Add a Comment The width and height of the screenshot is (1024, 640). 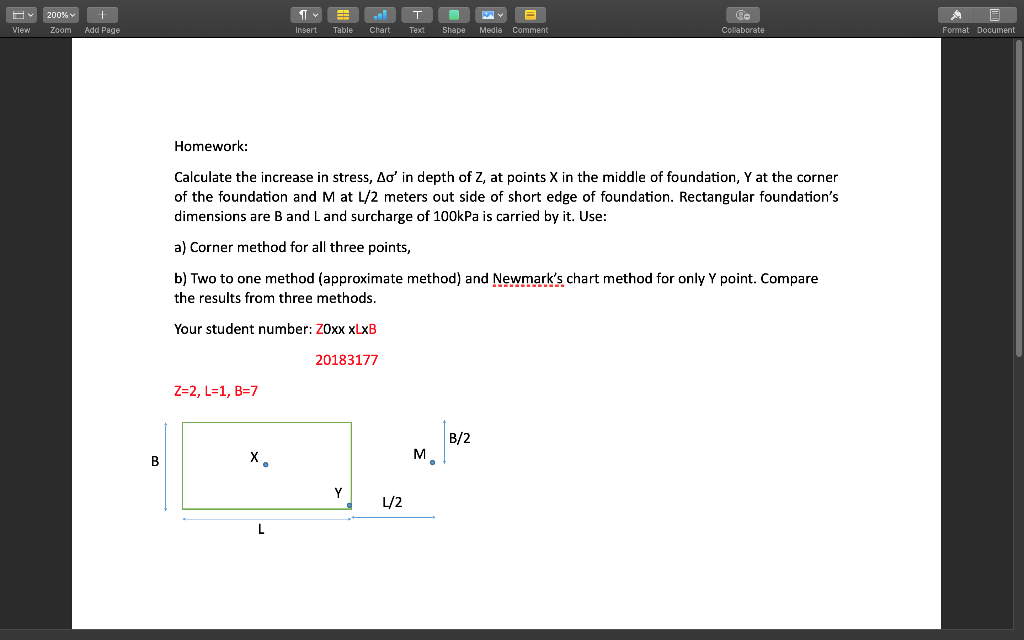[x=529, y=14]
